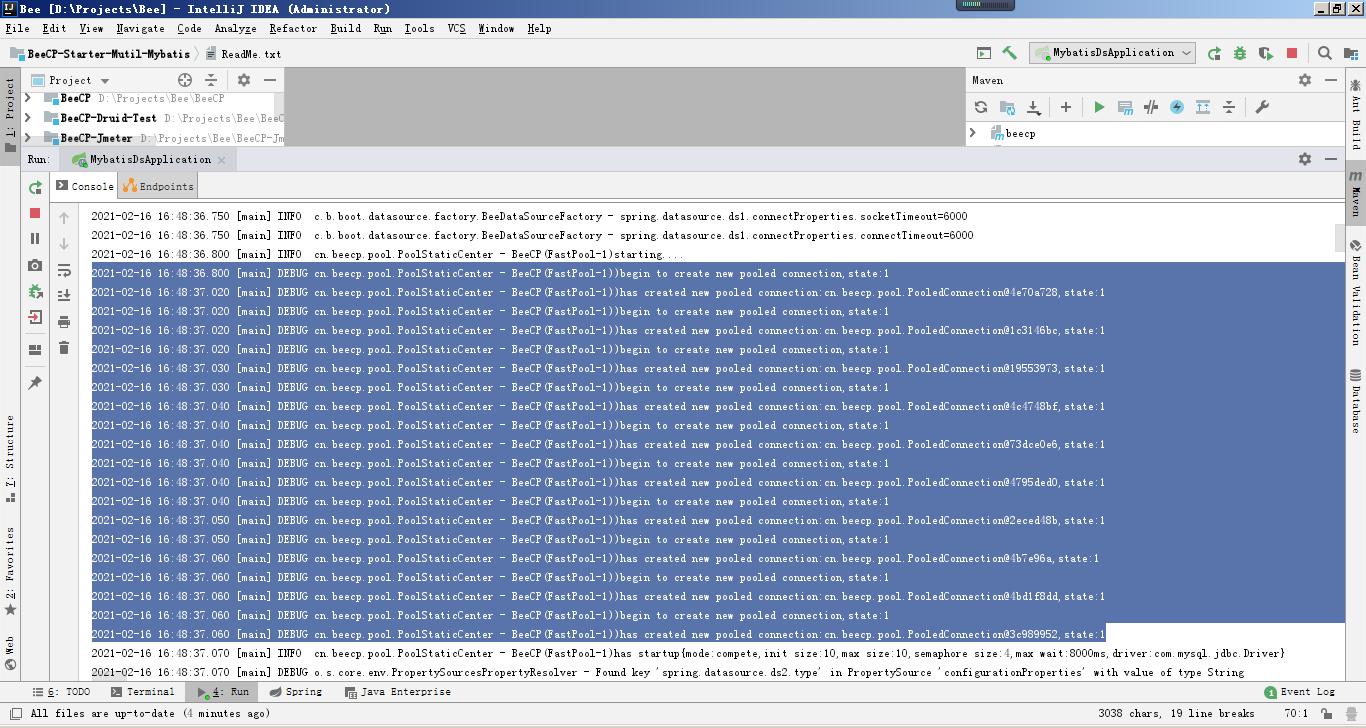Viewport: 1366px width, 728px height.
Task: Expand the BeeCP-Jmeter project folder
Action: coord(28,138)
